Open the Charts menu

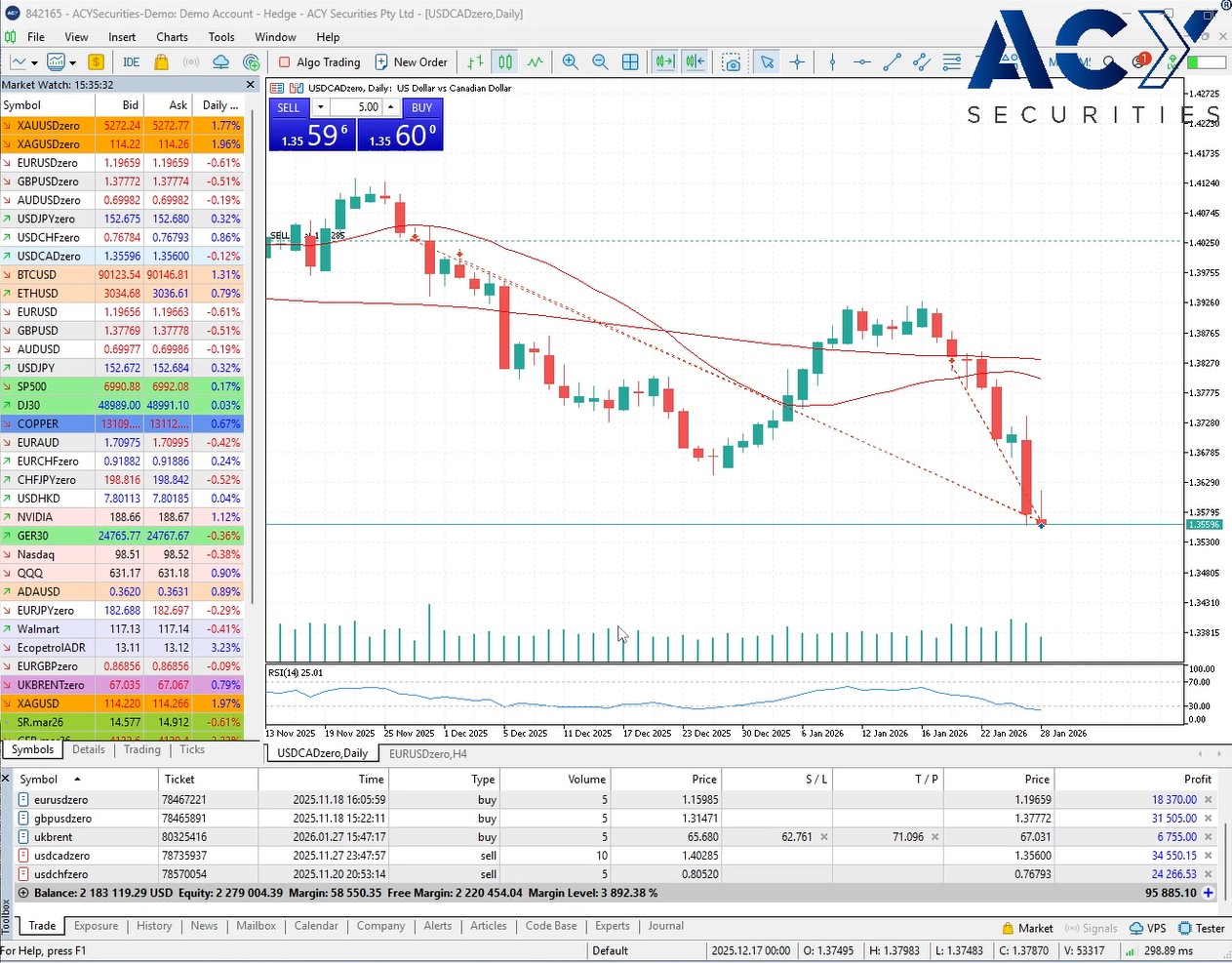[172, 37]
